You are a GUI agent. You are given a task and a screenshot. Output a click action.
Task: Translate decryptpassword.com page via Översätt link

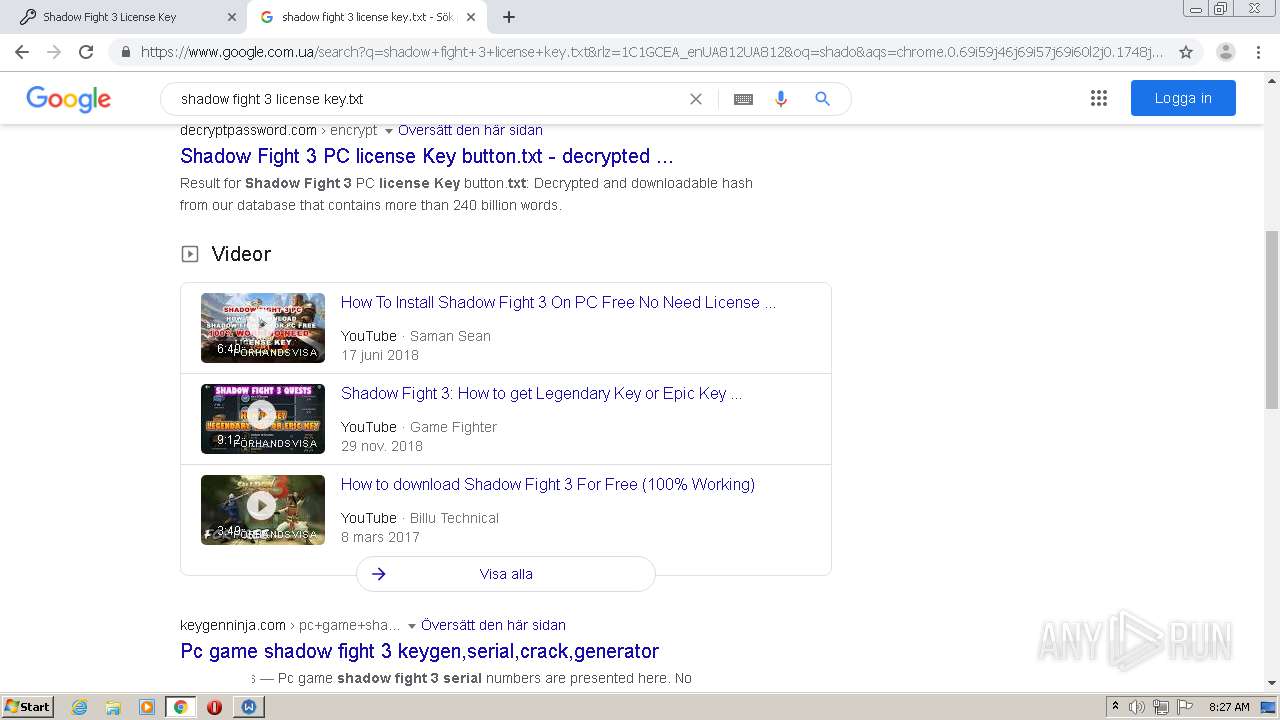tap(470, 130)
